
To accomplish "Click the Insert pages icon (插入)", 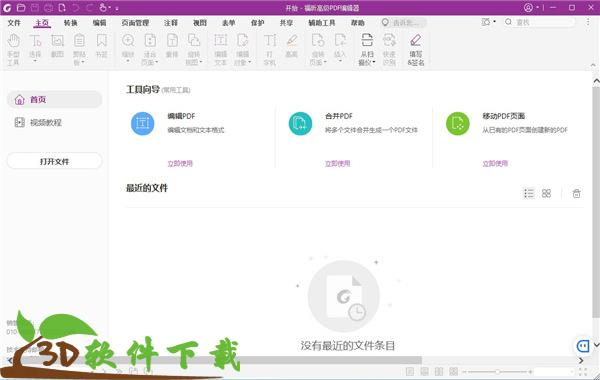I will tap(340, 40).
